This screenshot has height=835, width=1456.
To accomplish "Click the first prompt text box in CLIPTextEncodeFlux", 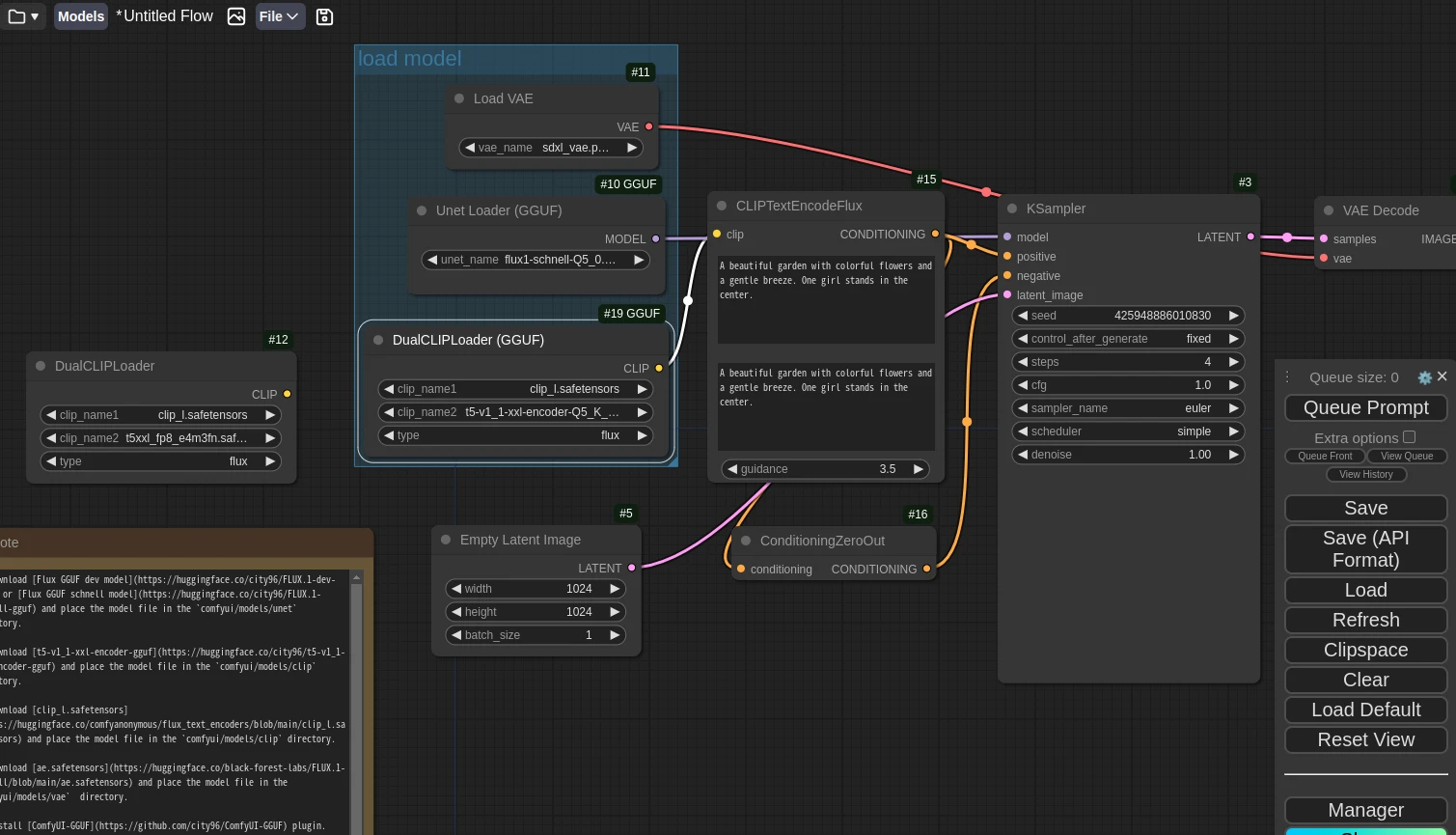I will coord(826,299).
